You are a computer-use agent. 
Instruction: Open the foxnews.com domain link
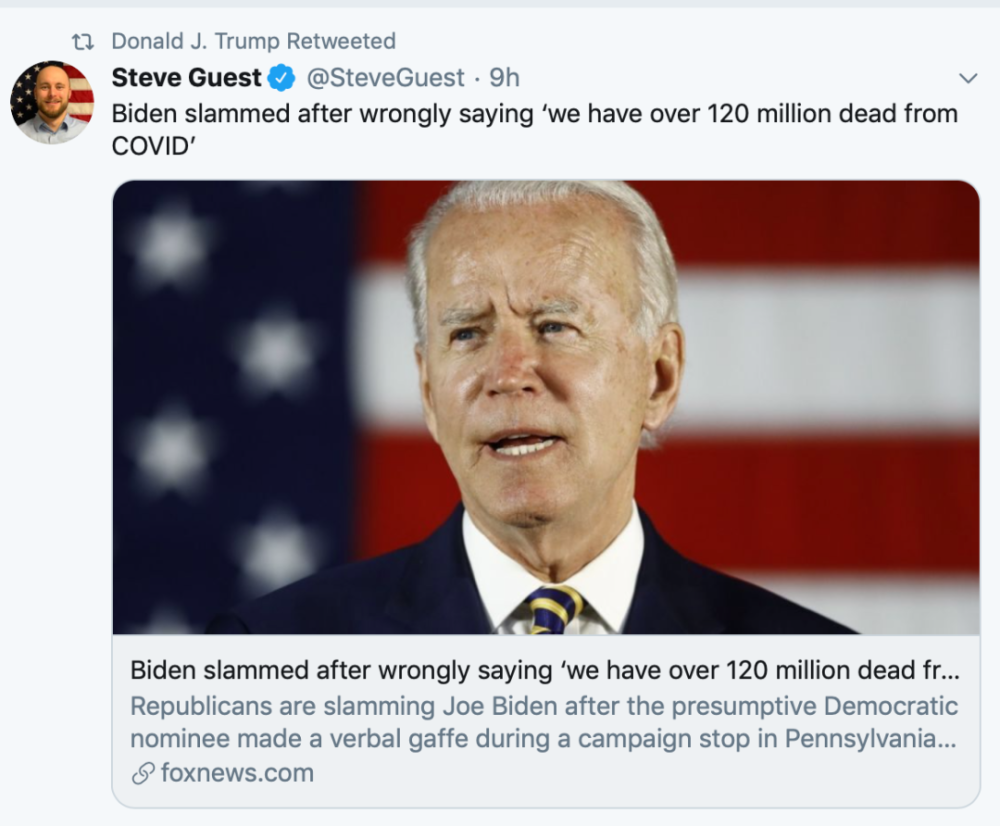237,773
